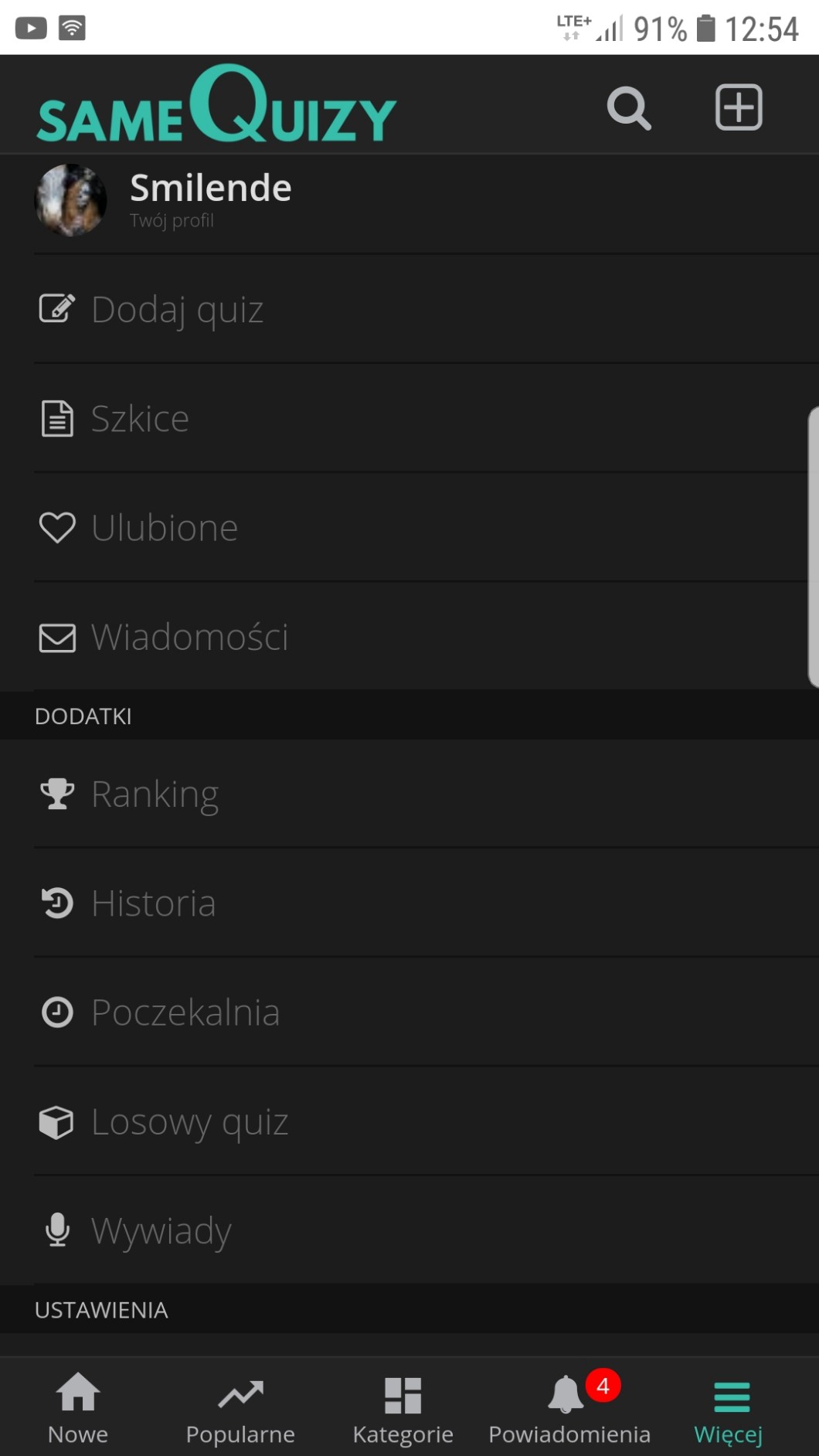Open Smilende profile avatar

(x=71, y=200)
